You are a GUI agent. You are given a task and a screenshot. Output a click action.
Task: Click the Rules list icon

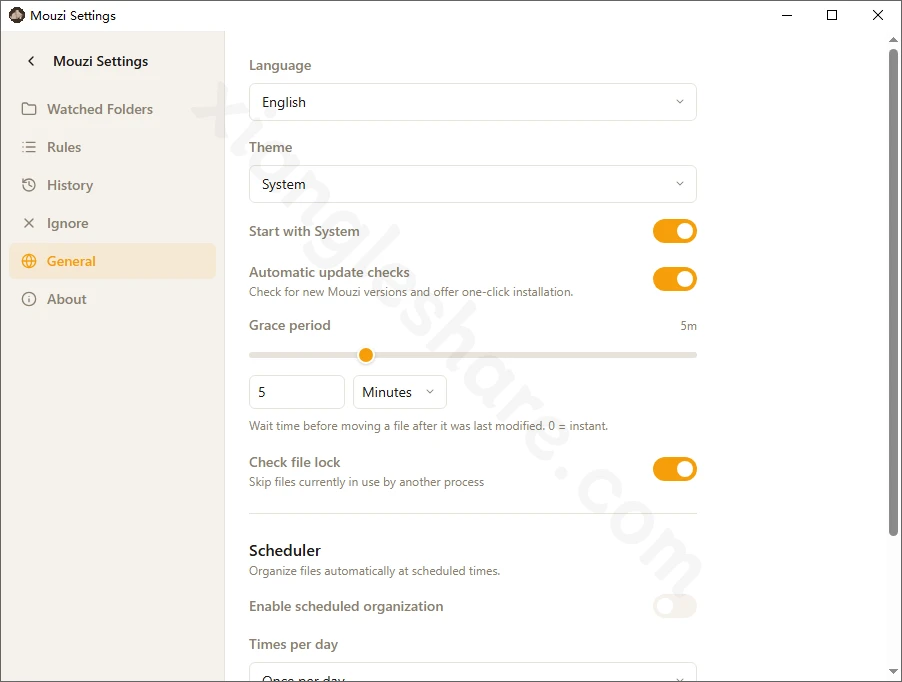coord(29,147)
